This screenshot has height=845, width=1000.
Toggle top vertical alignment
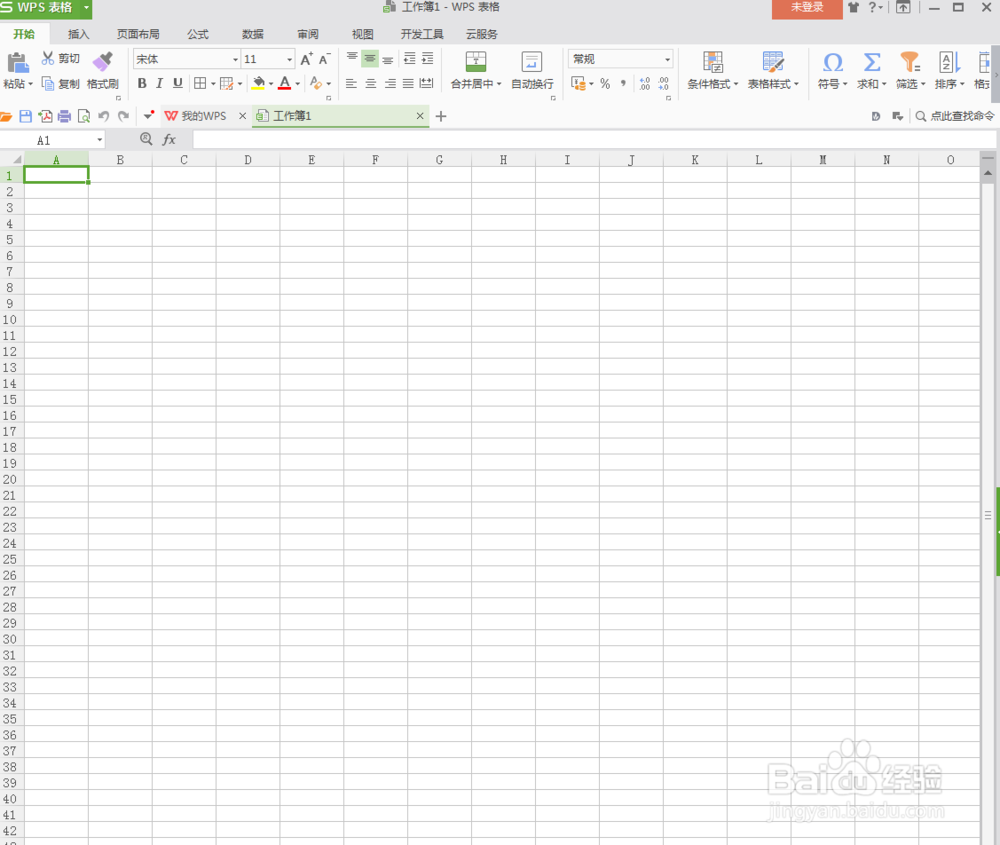tap(352, 59)
